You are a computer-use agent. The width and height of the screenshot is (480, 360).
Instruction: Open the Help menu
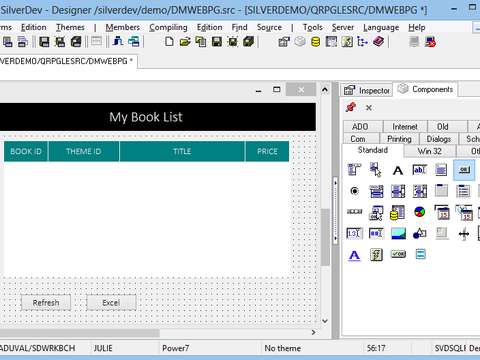click(x=417, y=28)
